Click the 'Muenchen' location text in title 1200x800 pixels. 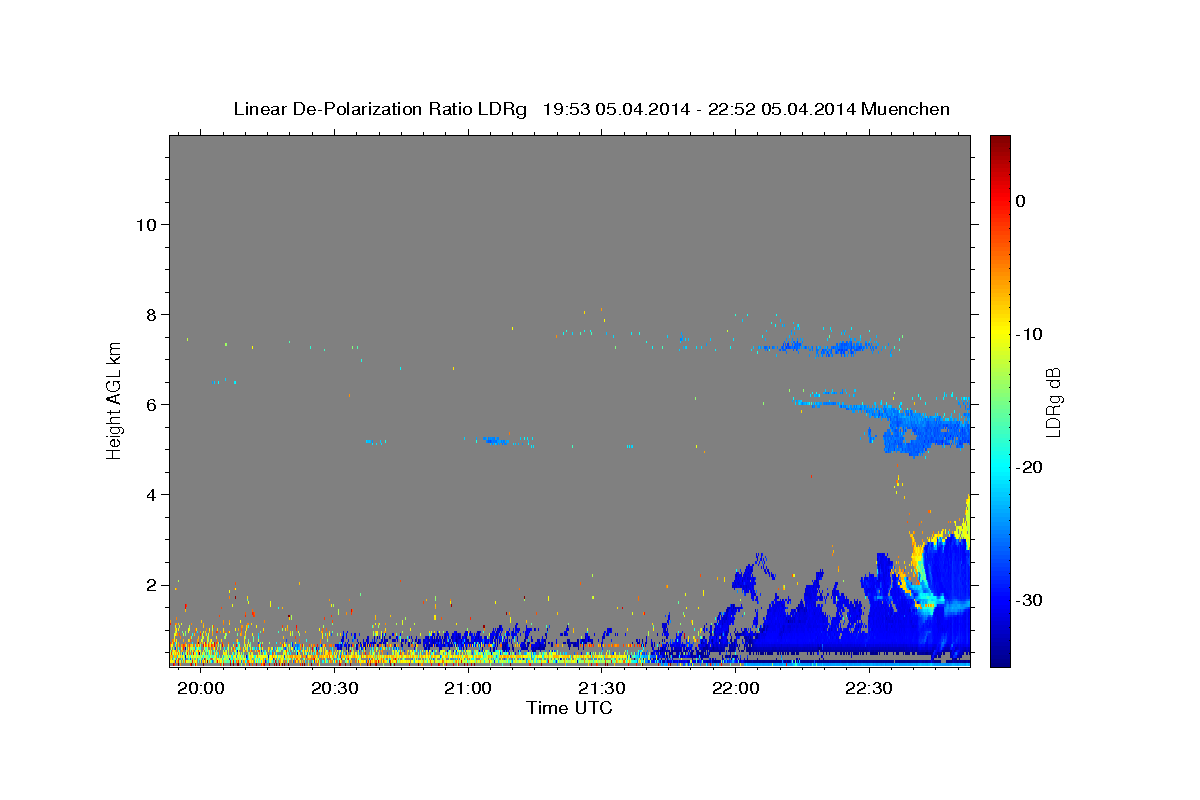pos(907,109)
